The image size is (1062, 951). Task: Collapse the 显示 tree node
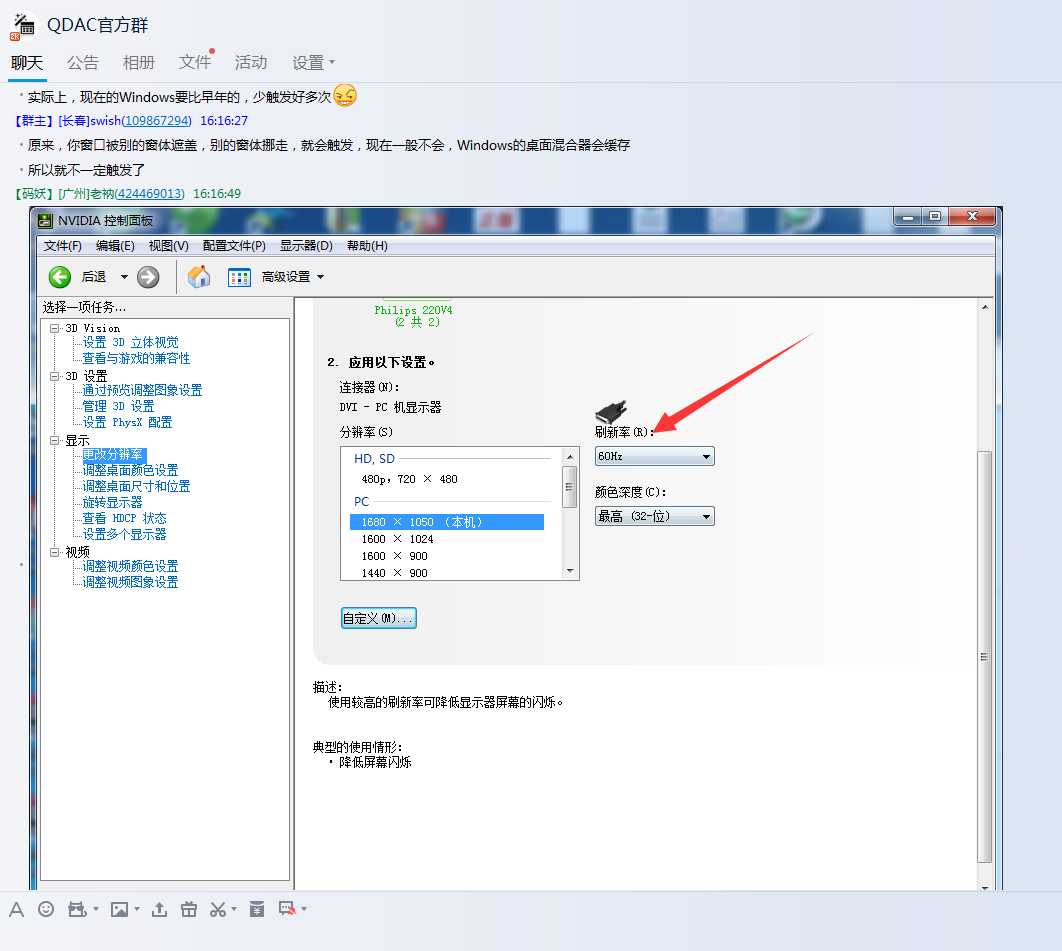click(x=54, y=440)
